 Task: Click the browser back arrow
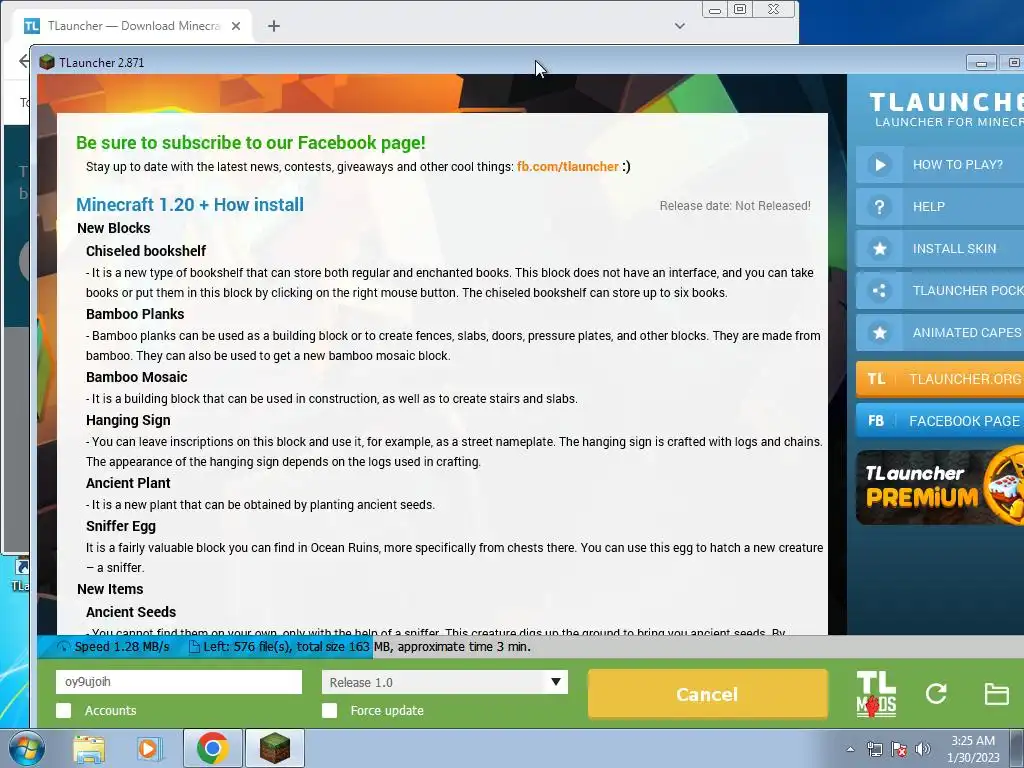24,61
